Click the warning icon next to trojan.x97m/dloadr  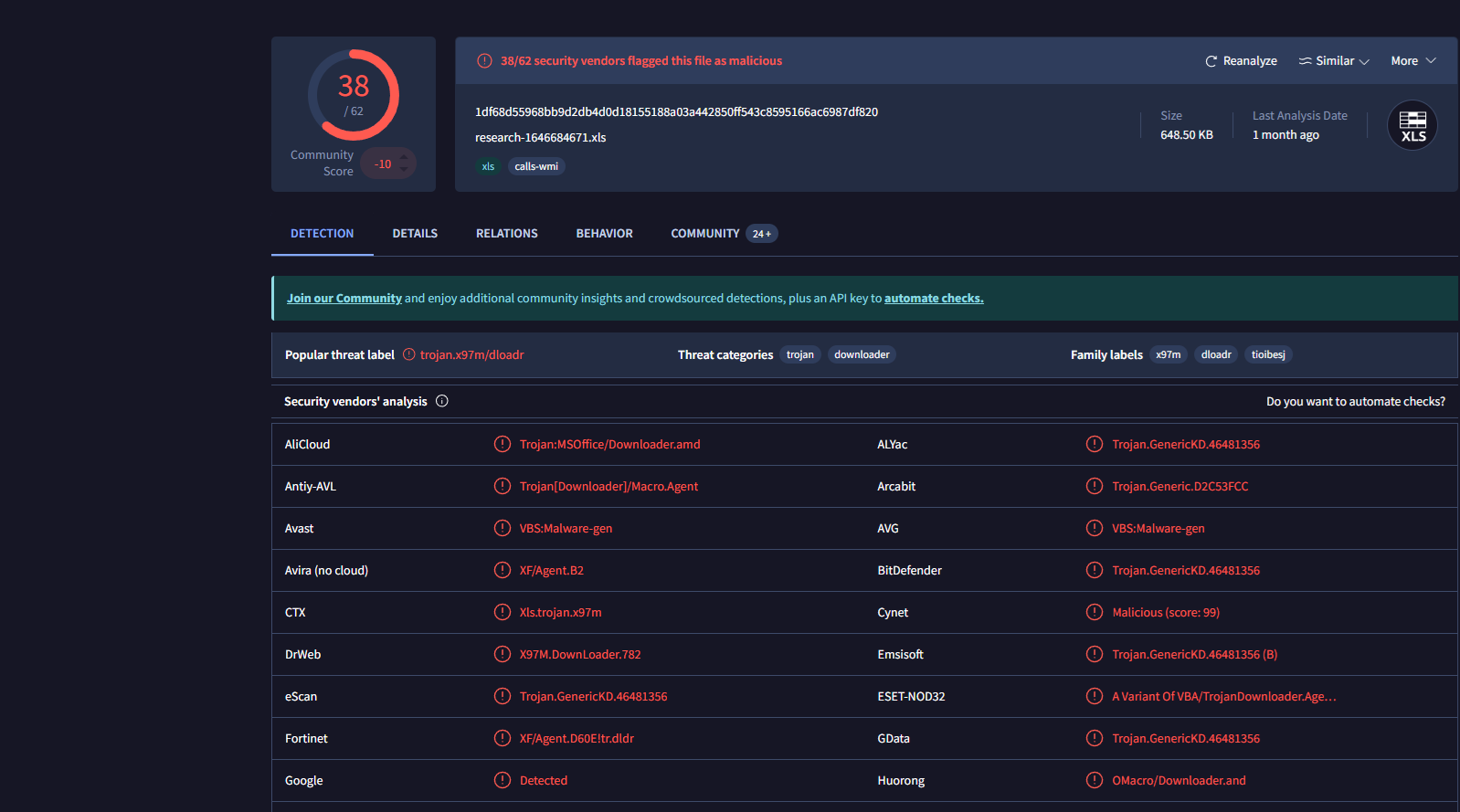(x=409, y=354)
